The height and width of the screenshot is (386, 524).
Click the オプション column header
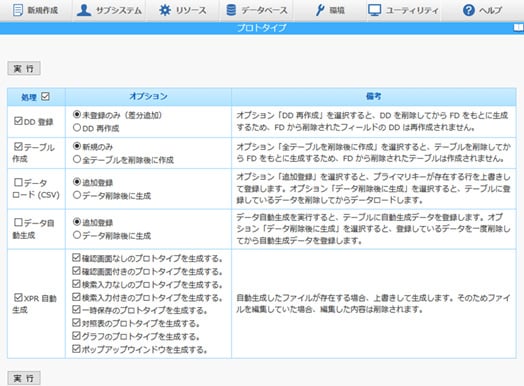(x=148, y=97)
